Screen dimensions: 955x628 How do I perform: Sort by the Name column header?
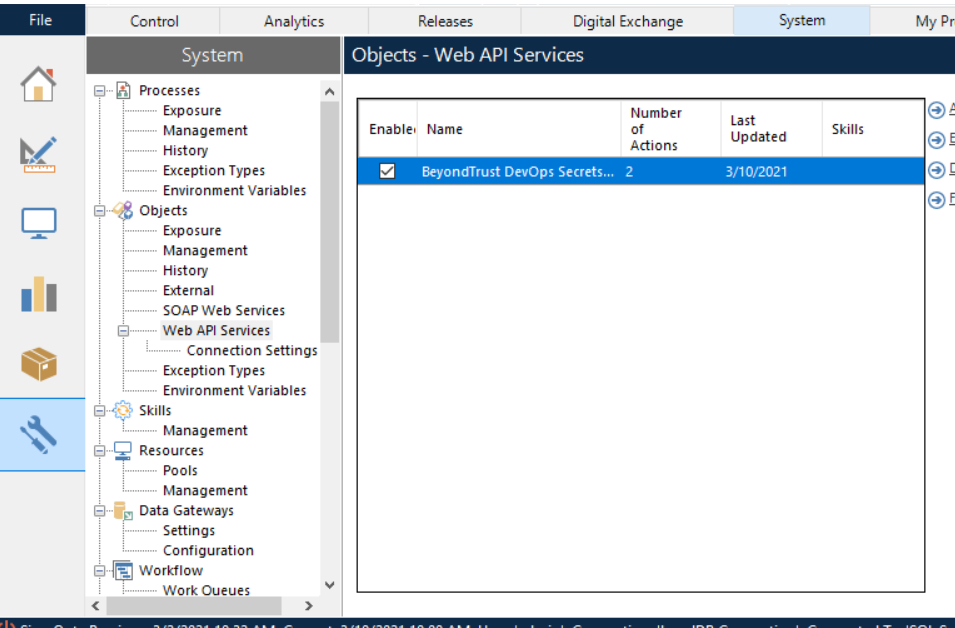pos(519,129)
